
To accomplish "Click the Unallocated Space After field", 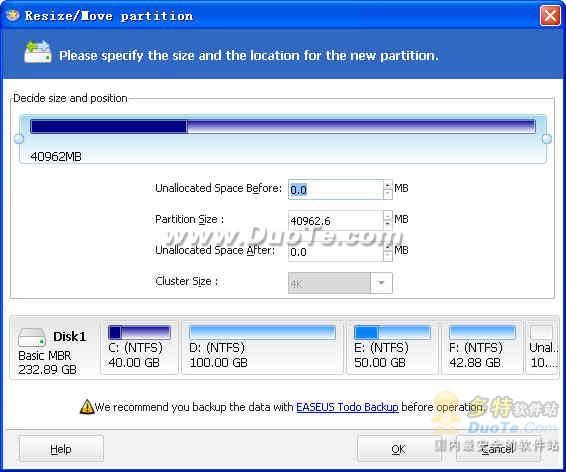I will click(x=335, y=252).
